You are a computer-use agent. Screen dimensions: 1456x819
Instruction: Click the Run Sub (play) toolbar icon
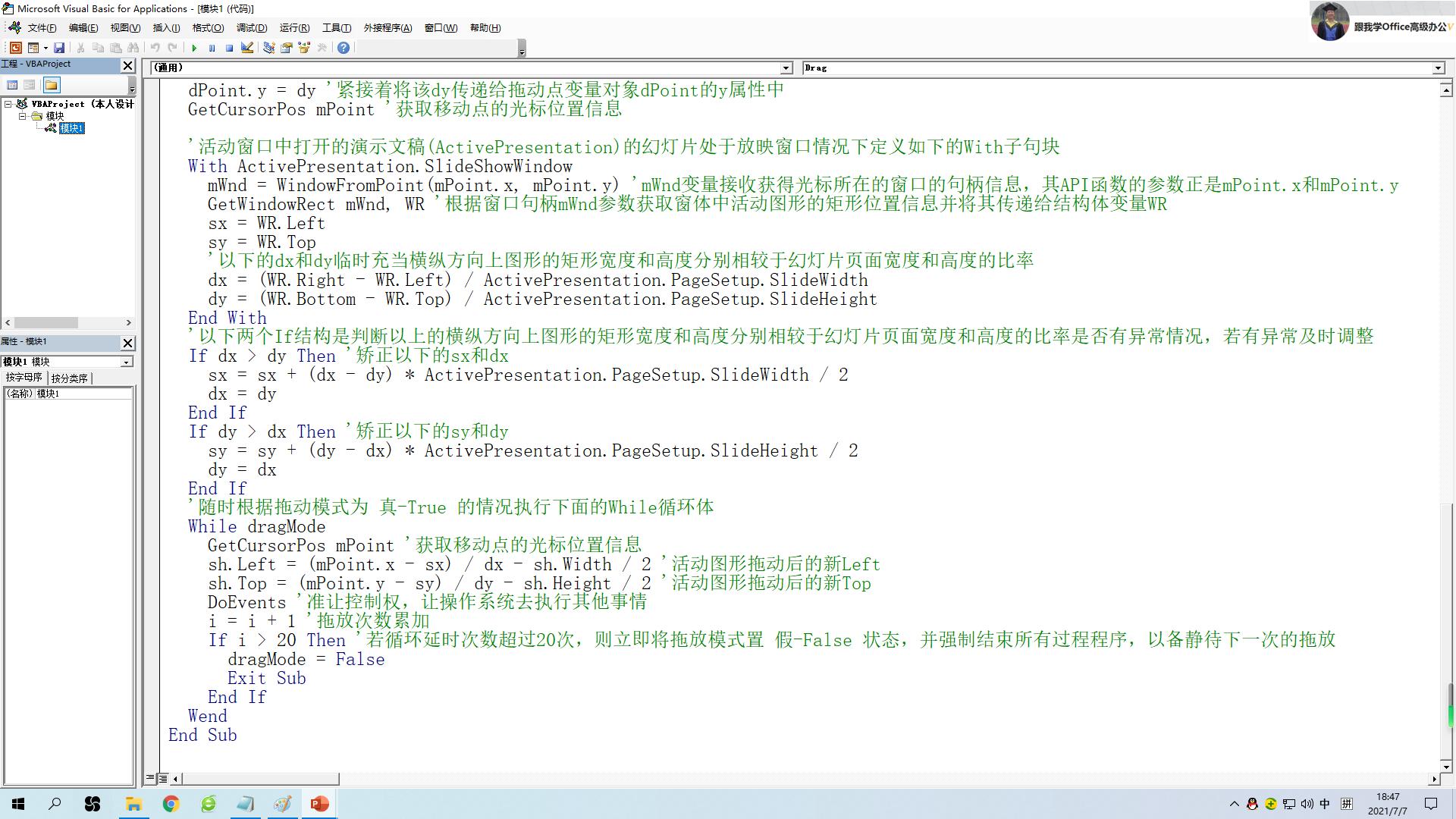tap(194, 48)
